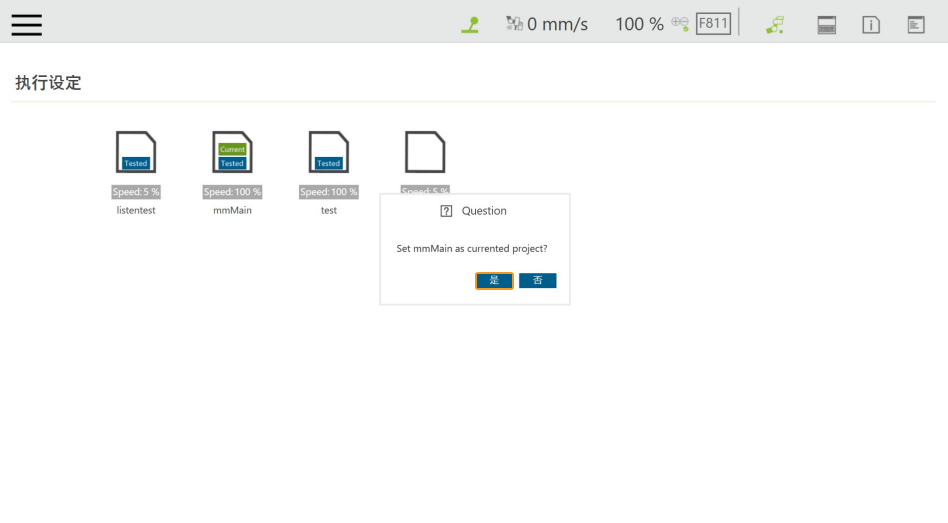
Task: Click the mmMain project name
Action: click(232, 210)
